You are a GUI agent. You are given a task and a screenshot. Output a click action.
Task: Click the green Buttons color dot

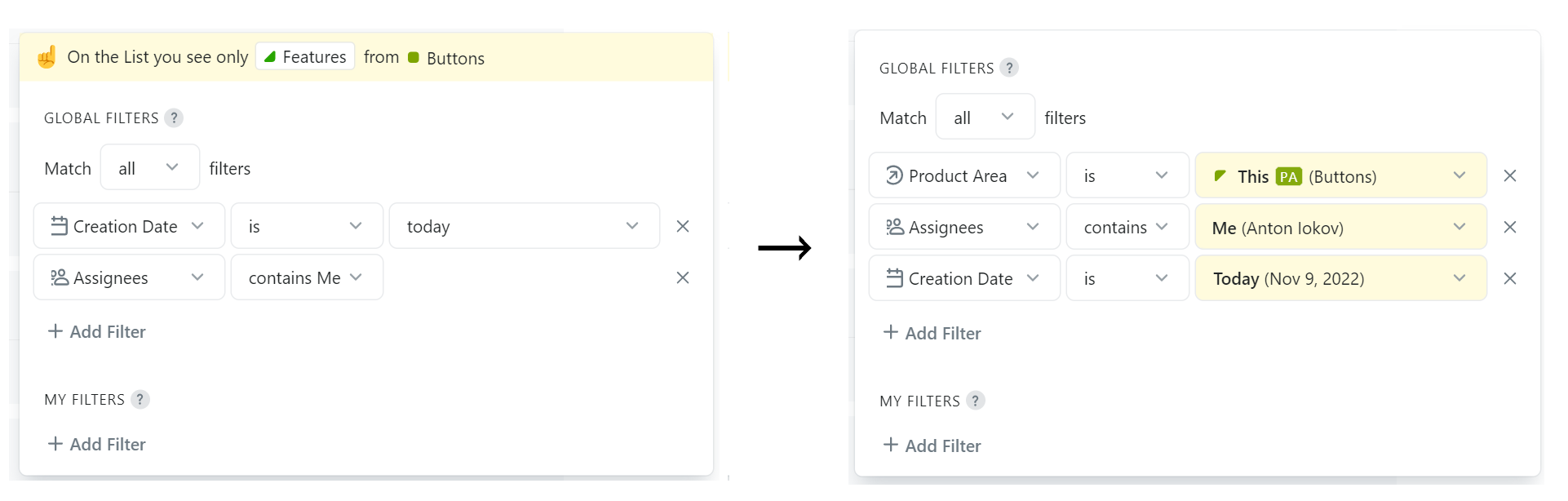414,58
